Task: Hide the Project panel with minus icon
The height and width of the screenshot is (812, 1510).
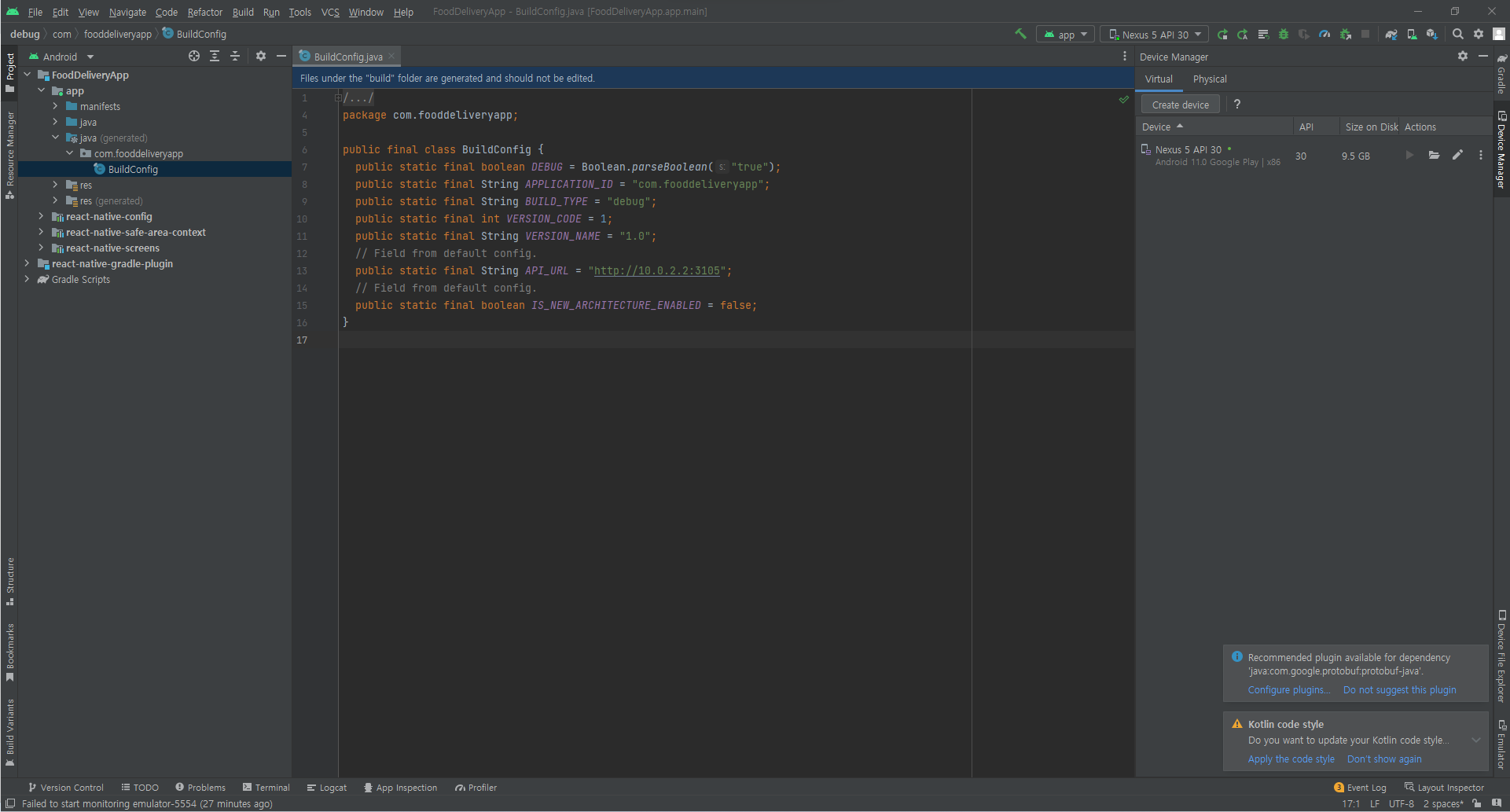Action: [x=281, y=56]
